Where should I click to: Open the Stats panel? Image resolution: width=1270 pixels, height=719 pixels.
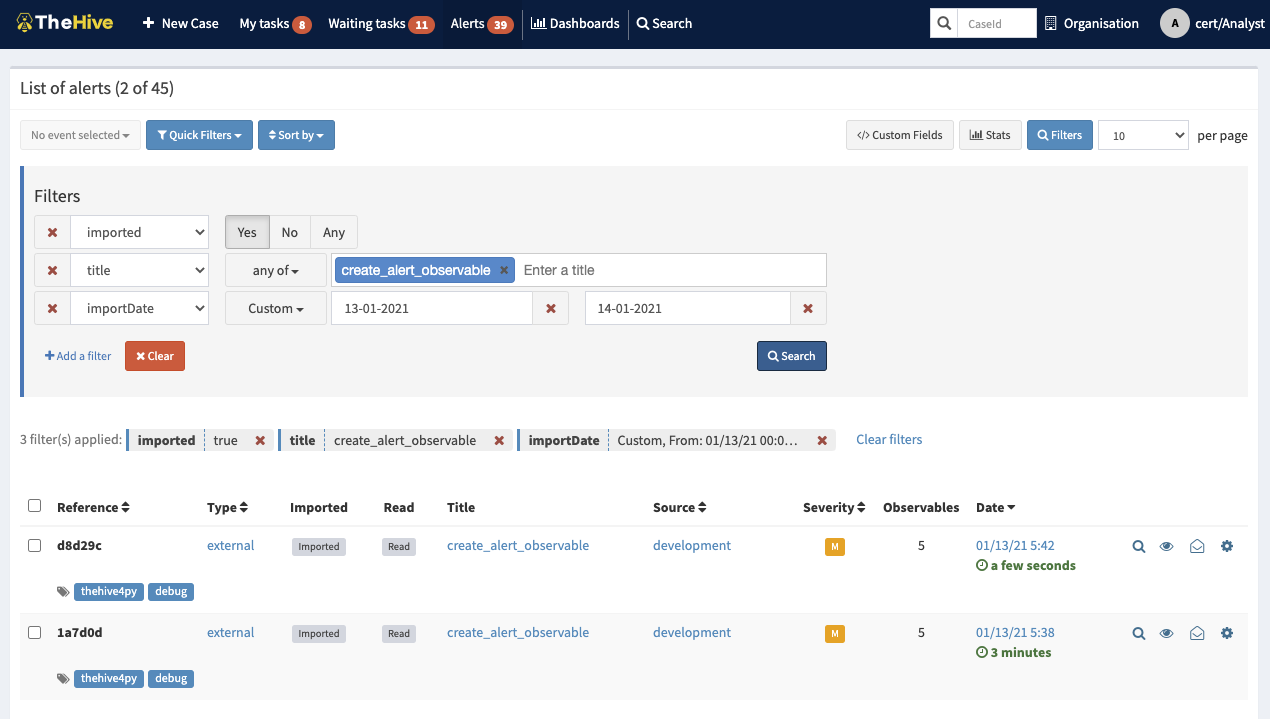click(x=990, y=134)
